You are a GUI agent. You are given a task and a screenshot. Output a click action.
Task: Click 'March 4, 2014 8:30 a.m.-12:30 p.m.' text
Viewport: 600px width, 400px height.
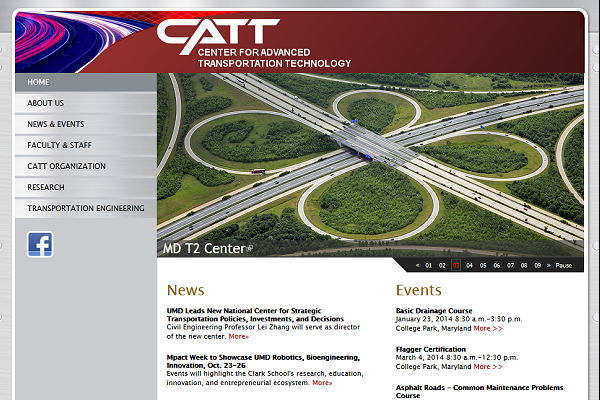point(457,358)
